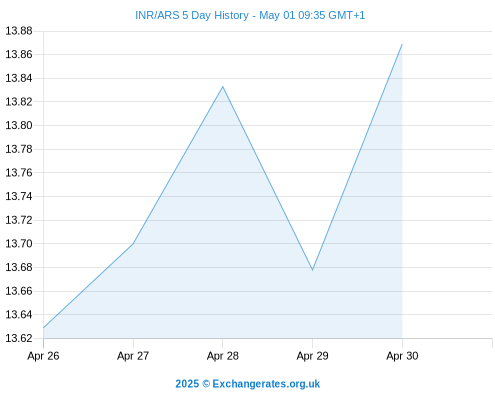
Task: Click the chart title INR/ARS 5 Day History
Action: click(250, 15)
